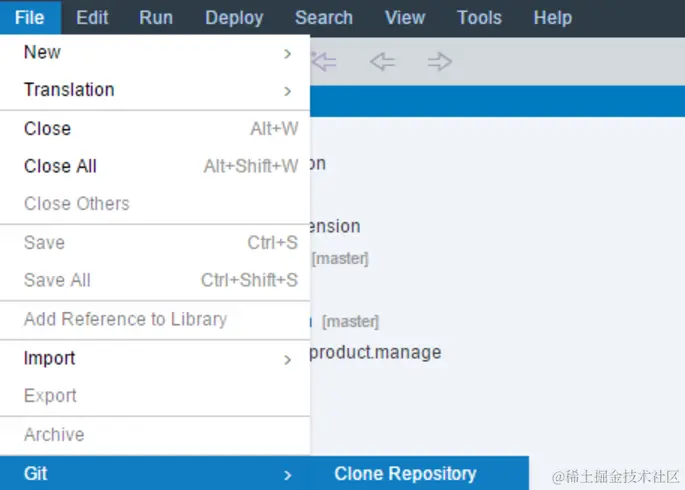685x490 pixels.
Task: Expand the Import submenu chevron
Action: pyautogui.click(x=288, y=360)
